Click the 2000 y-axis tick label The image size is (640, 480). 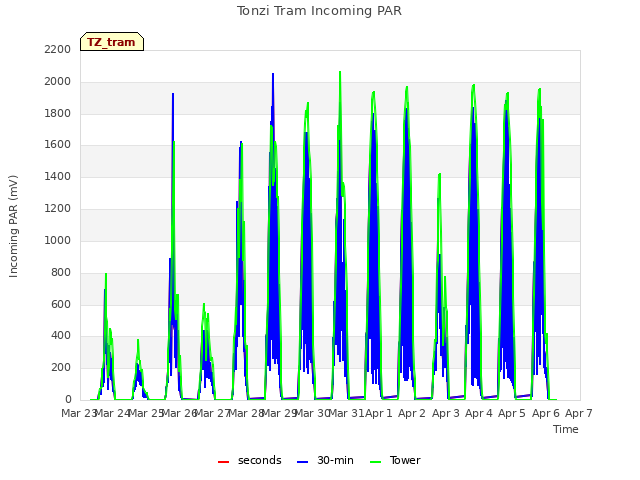58,81
